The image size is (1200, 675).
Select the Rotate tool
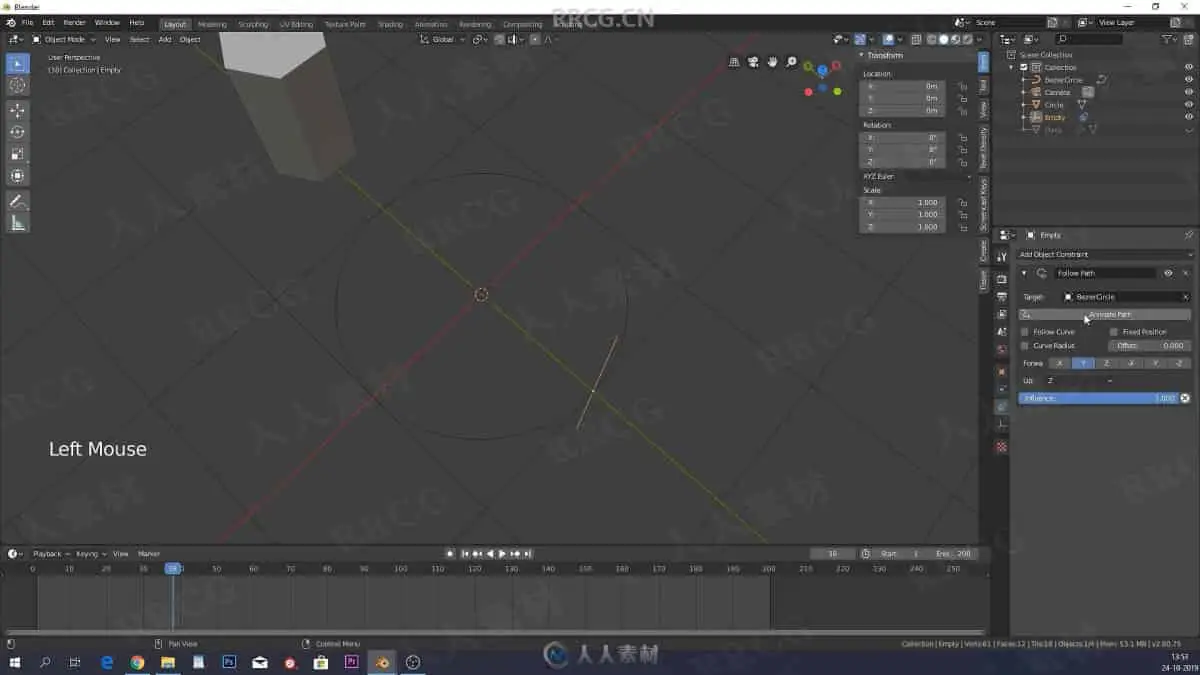click(x=18, y=132)
